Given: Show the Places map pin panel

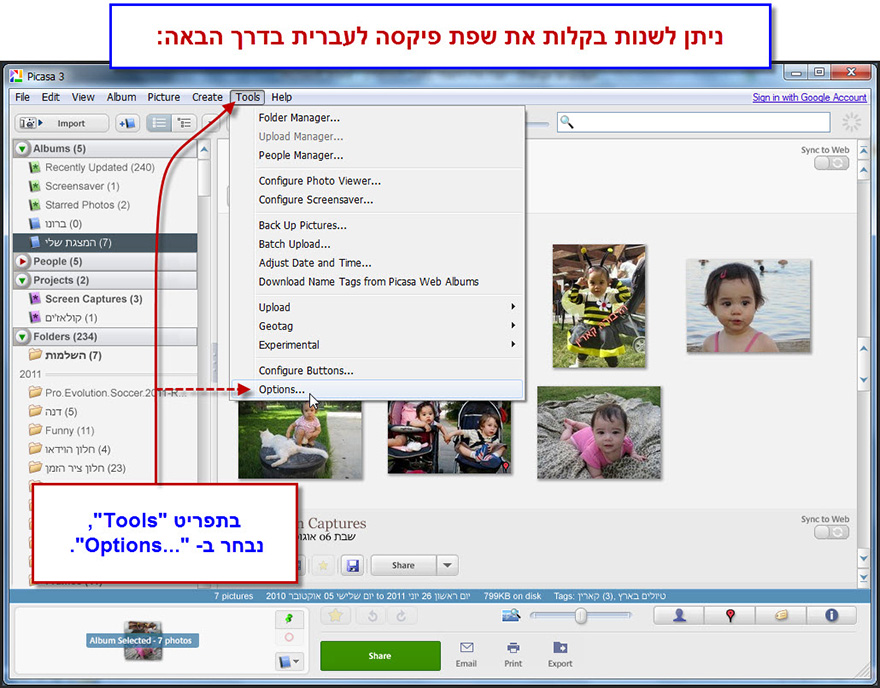Looking at the screenshot, I should coord(730,616).
